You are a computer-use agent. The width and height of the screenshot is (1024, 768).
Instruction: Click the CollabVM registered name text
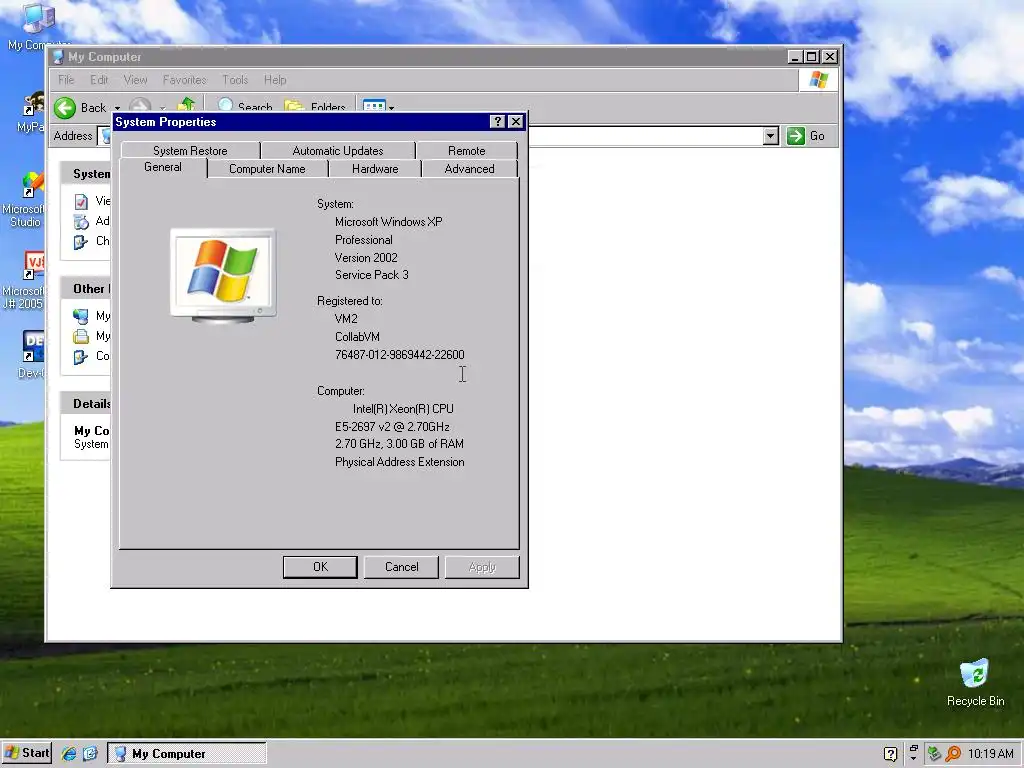pyautogui.click(x=357, y=337)
